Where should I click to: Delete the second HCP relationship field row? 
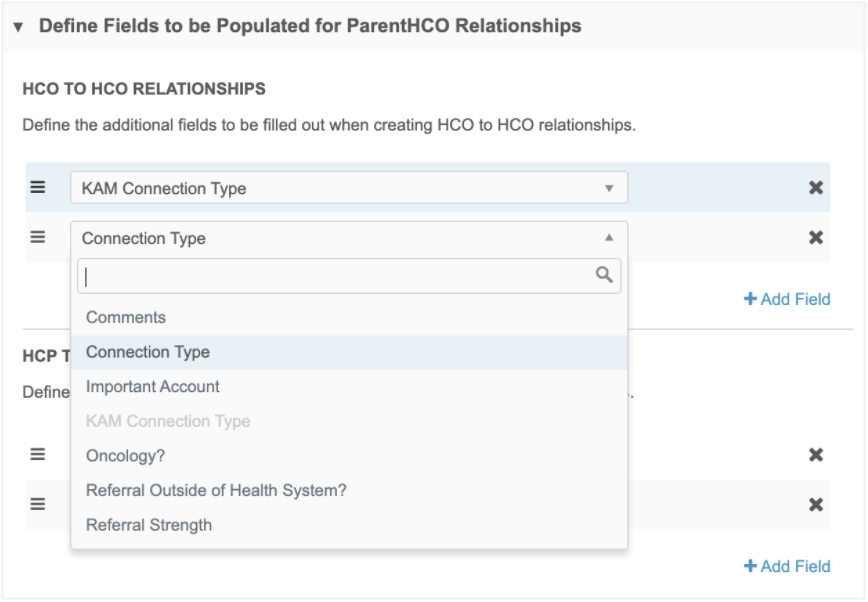pyautogui.click(x=816, y=505)
